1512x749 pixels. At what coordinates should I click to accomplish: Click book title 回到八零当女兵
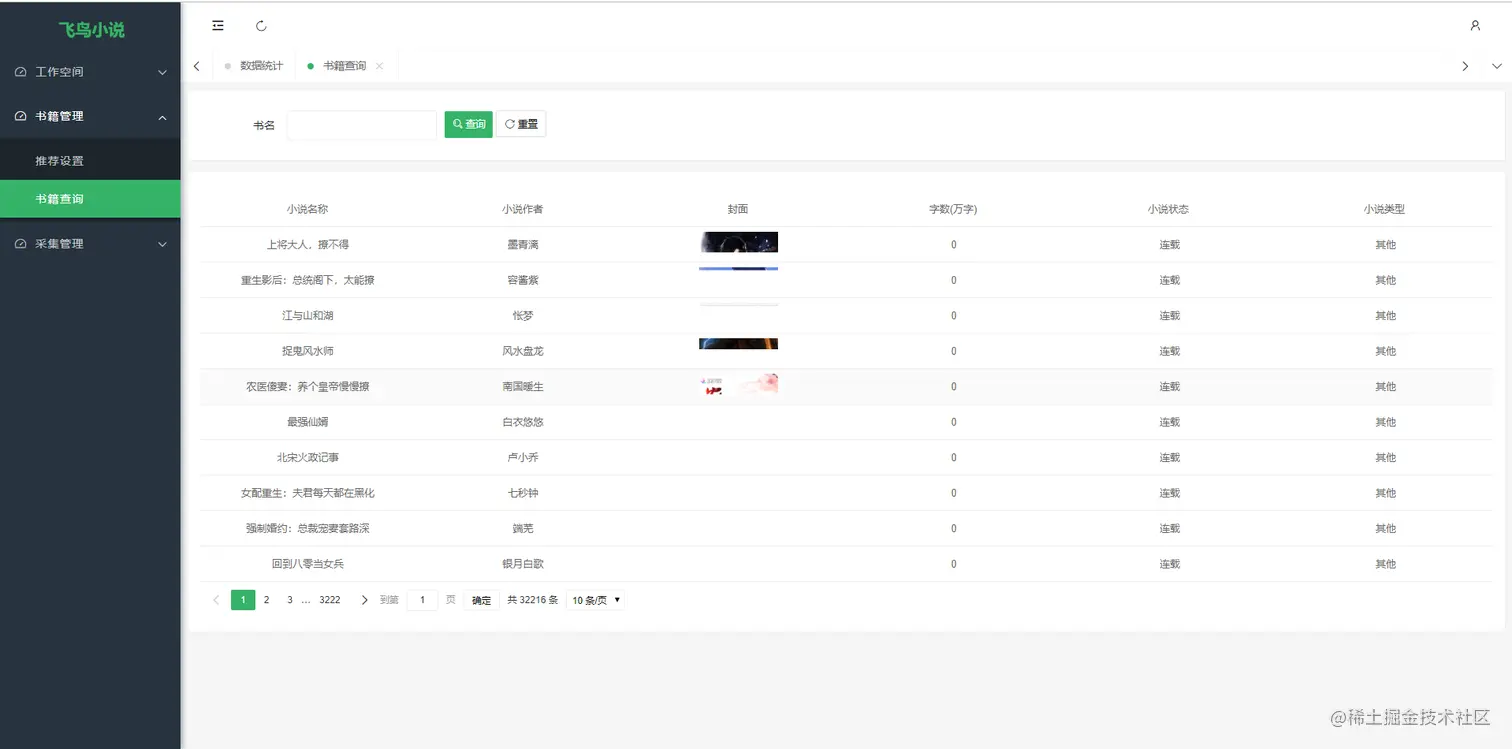click(308, 564)
